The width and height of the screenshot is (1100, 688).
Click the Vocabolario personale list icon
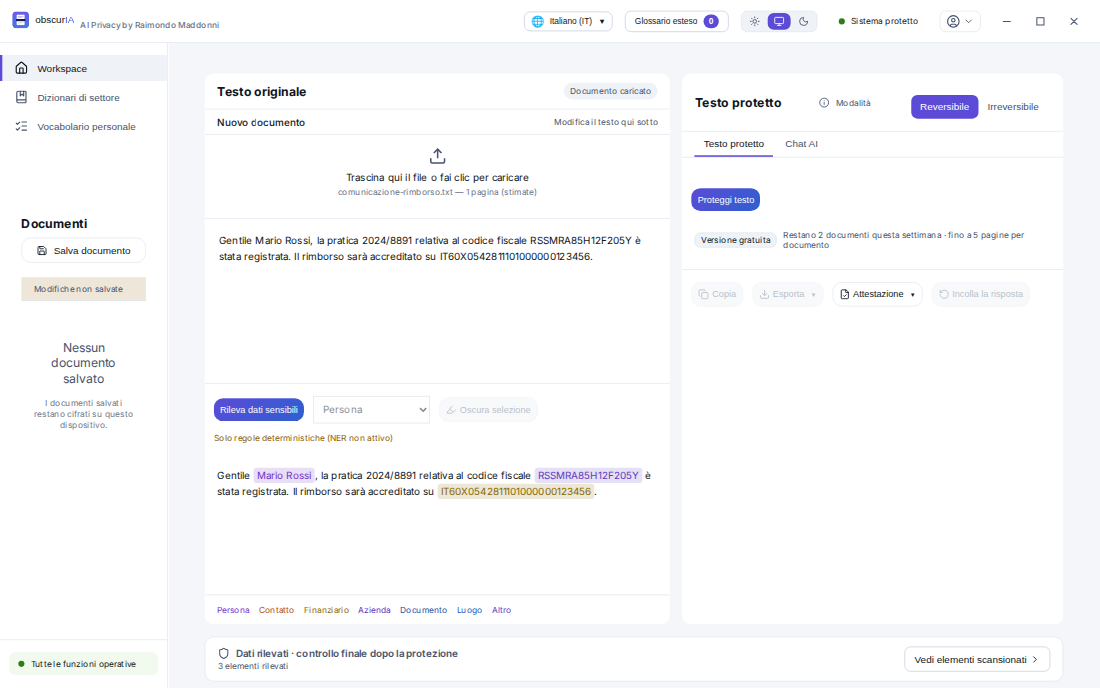(x=22, y=126)
